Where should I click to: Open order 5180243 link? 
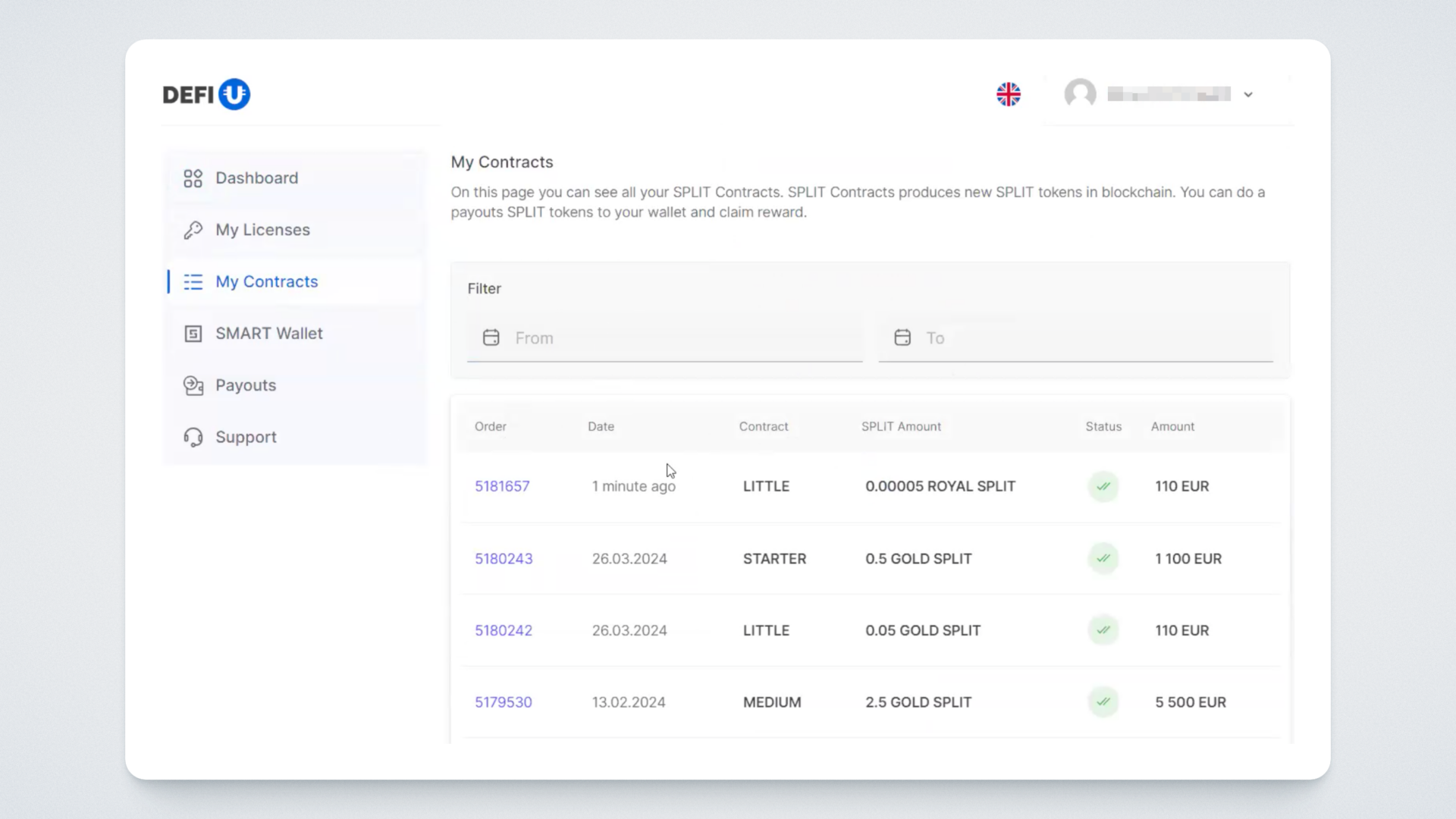[x=504, y=559]
